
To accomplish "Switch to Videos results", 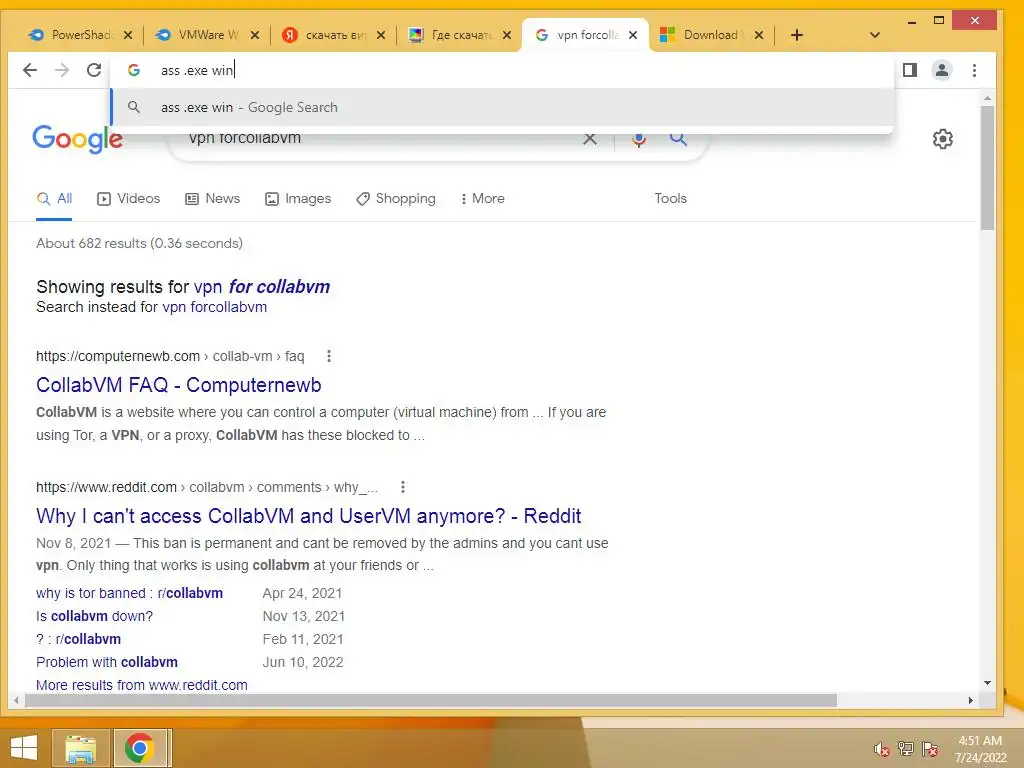I will tap(129, 199).
